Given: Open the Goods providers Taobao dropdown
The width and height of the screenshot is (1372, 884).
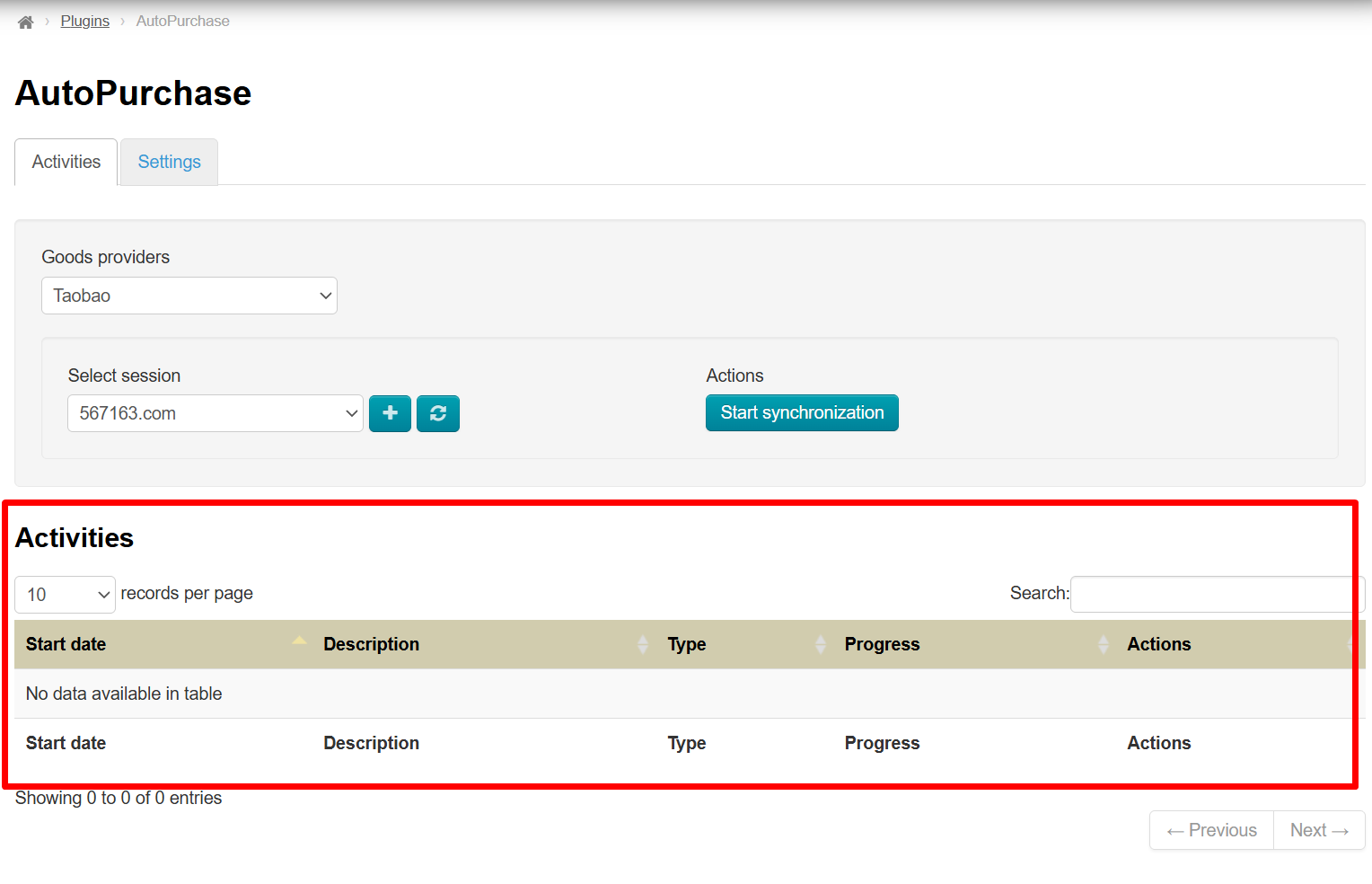Looking at the screenshot, I should (x=189, y=296).
